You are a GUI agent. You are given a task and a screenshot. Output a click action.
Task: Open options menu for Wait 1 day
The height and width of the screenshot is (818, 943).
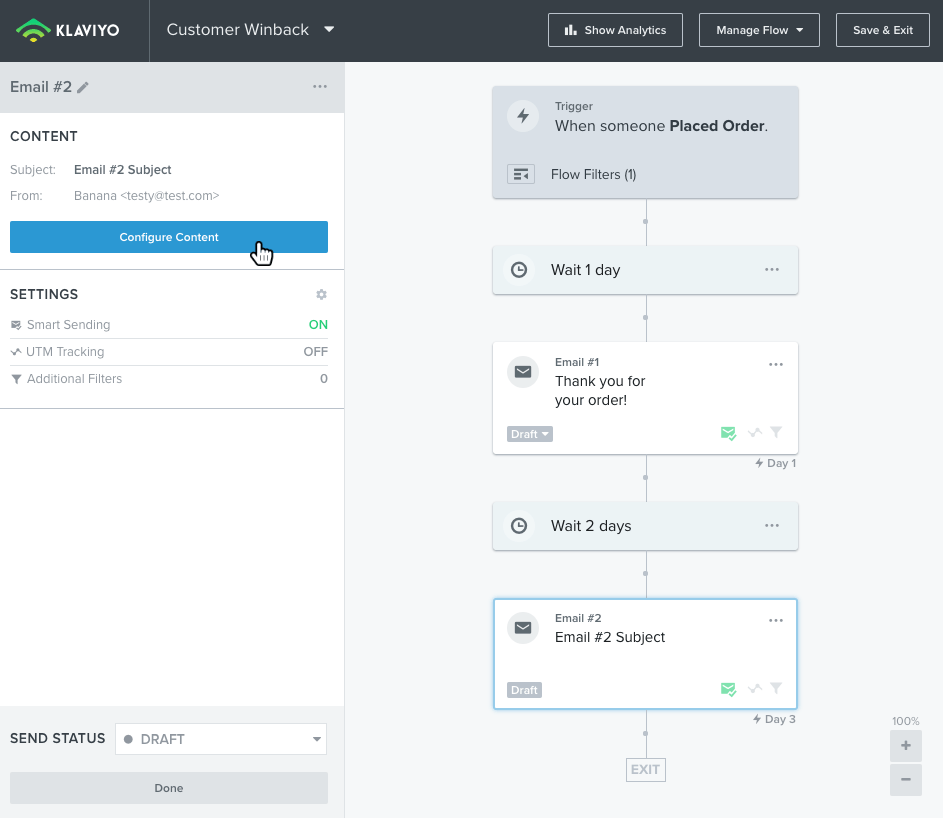[x=772, y=269]
